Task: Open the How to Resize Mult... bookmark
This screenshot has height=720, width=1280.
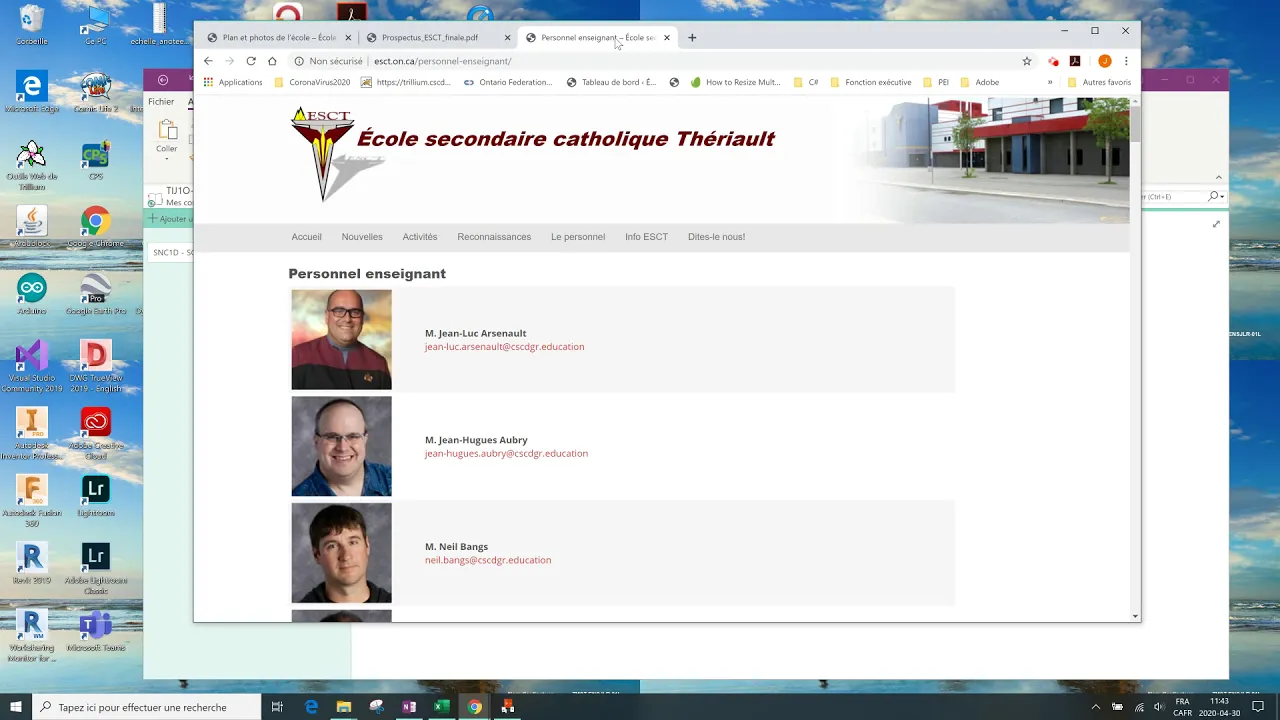Action: [735, 82]
